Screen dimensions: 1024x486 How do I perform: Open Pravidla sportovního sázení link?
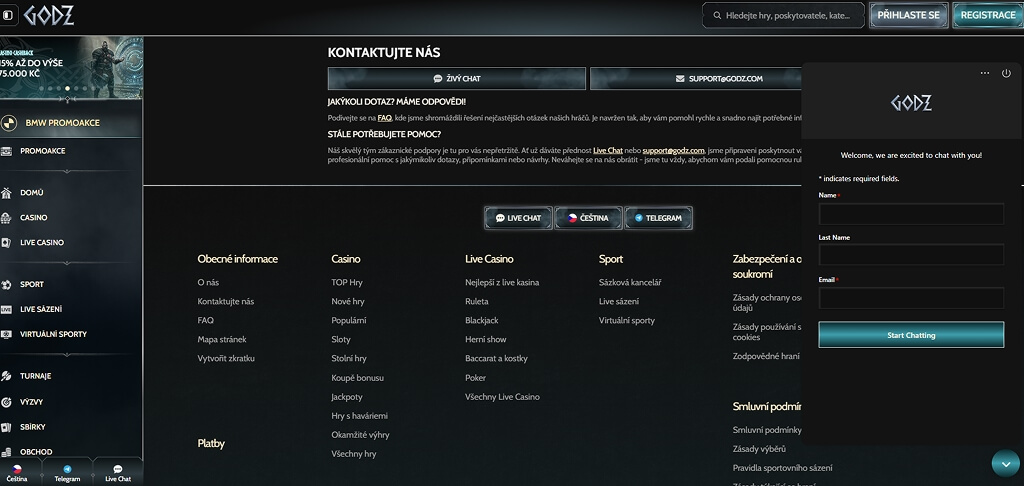[x=782, y=468]
